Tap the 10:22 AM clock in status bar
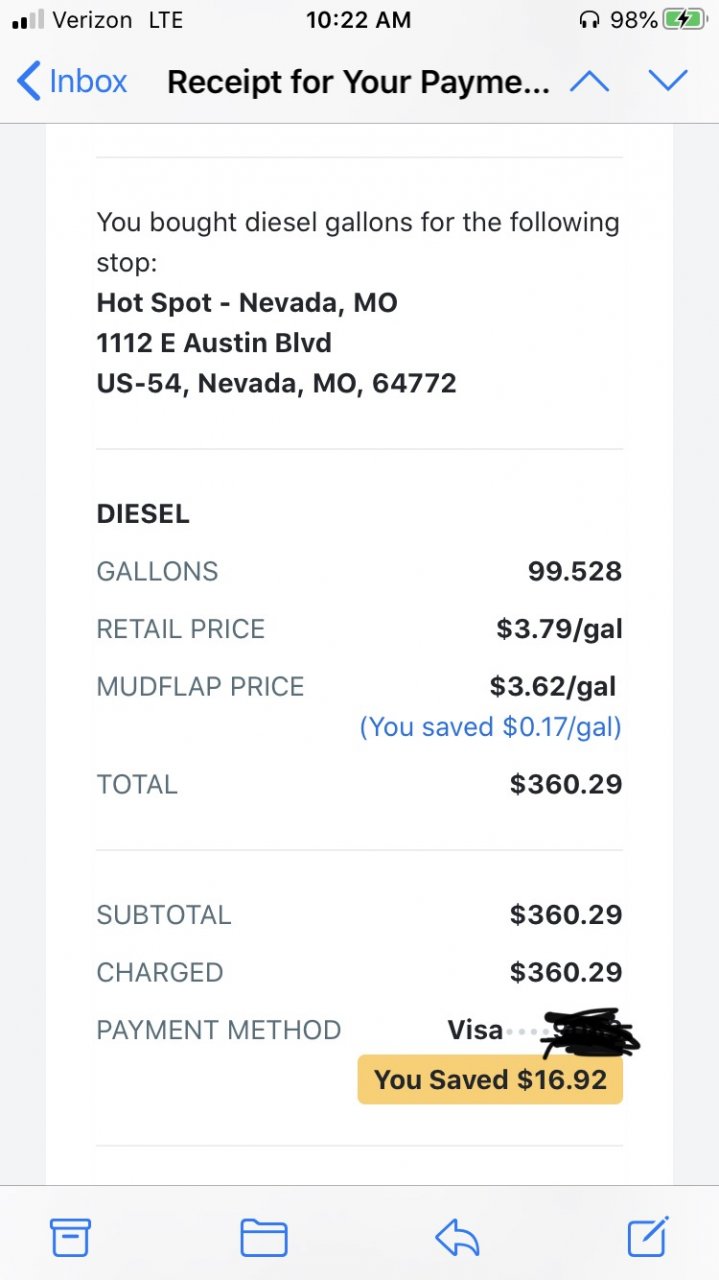 359,20
